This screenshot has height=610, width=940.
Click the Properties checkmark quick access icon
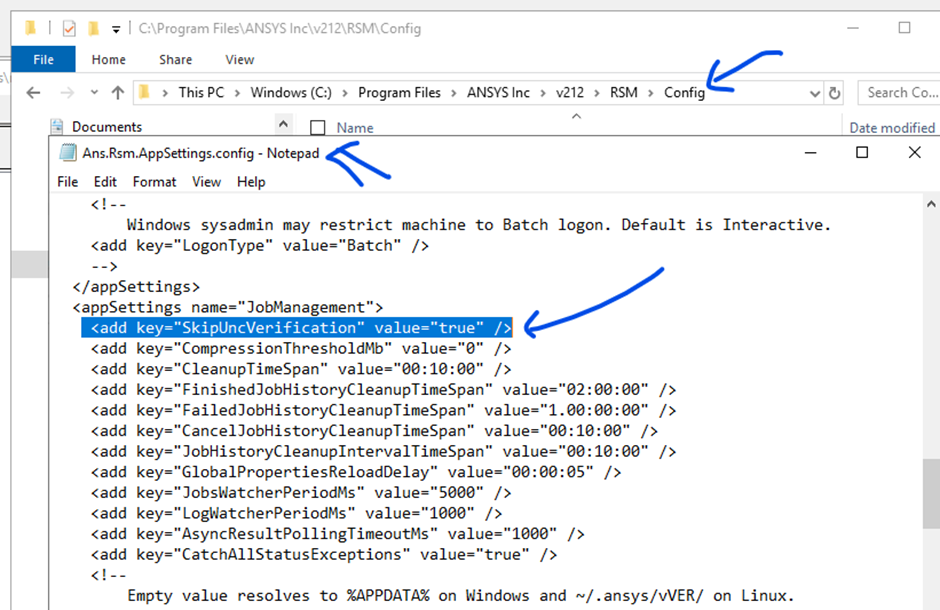pos(69,28)
